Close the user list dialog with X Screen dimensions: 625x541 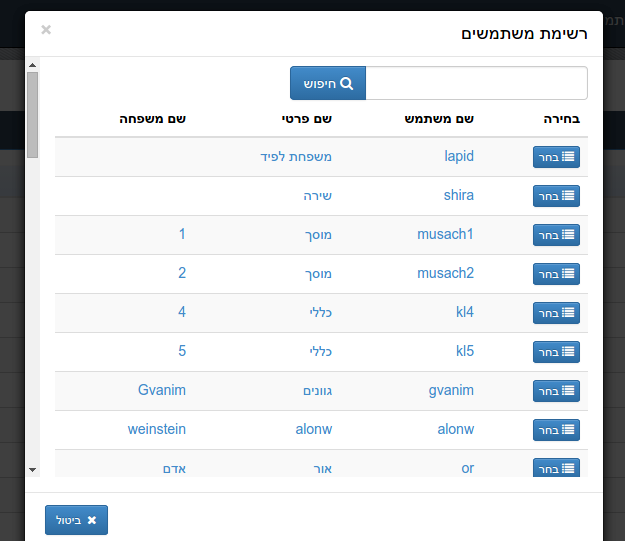(x=46, y=30)
